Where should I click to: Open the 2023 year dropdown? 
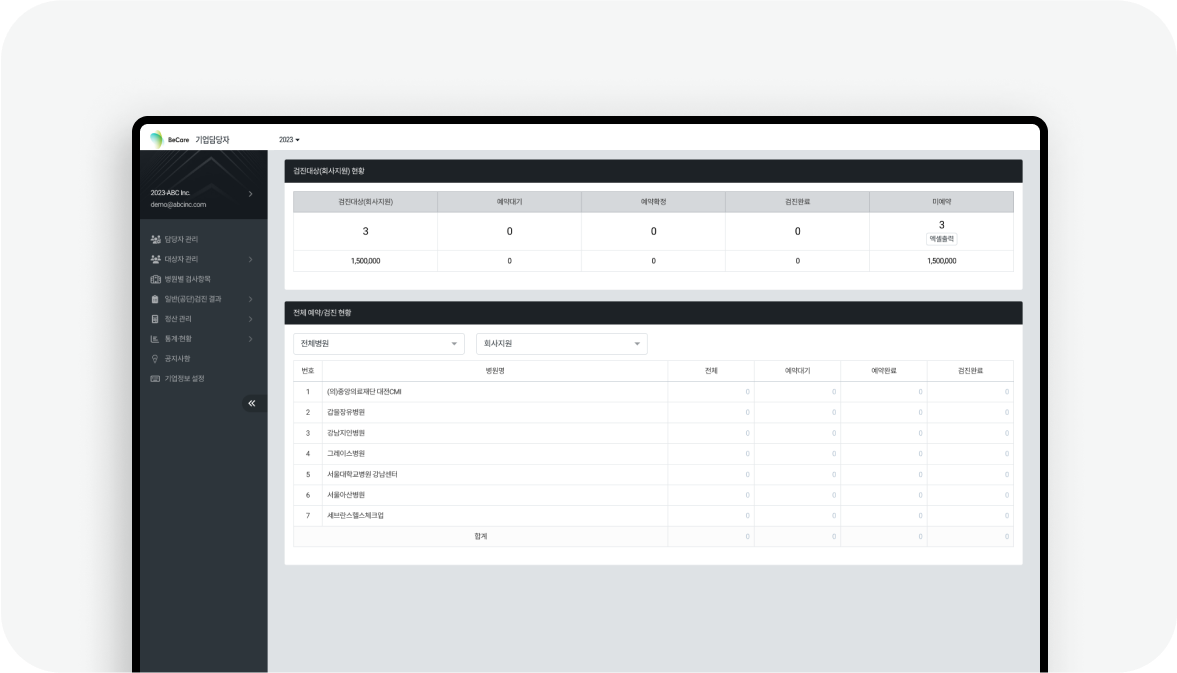click(x=289, y=140)
